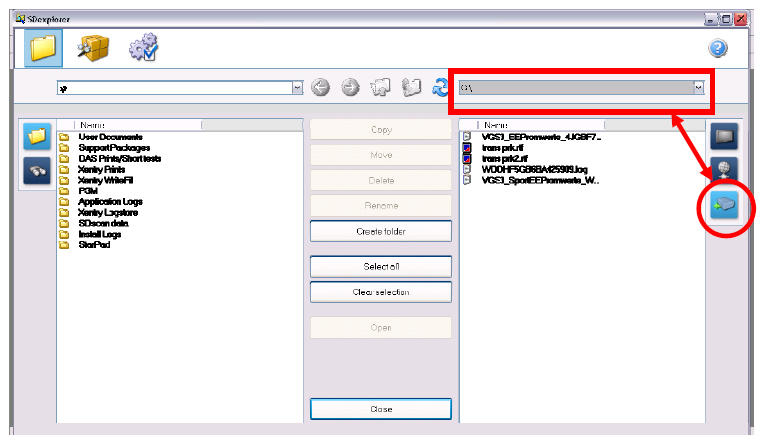Open the settings gears icon in top toolbar
766x444 pixels.
(x=145, y=47)
